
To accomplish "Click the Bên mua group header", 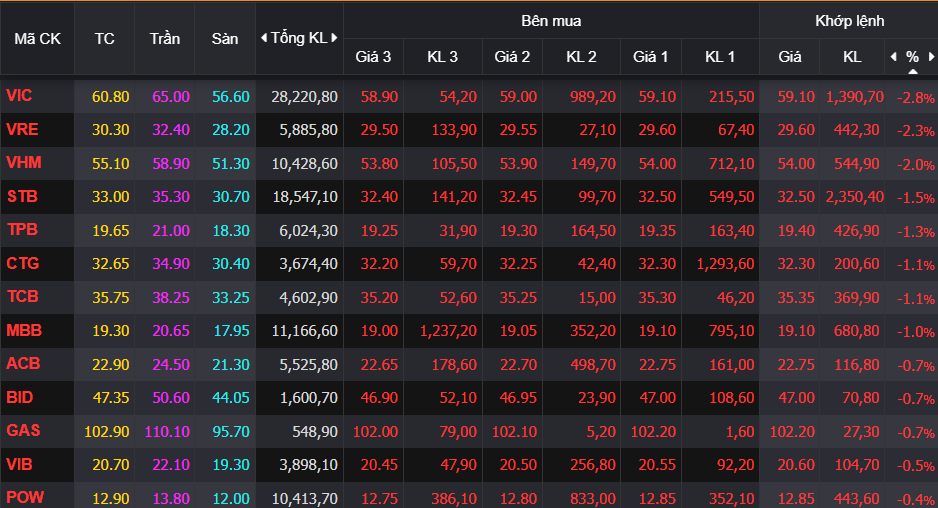I will coord(551,20).
